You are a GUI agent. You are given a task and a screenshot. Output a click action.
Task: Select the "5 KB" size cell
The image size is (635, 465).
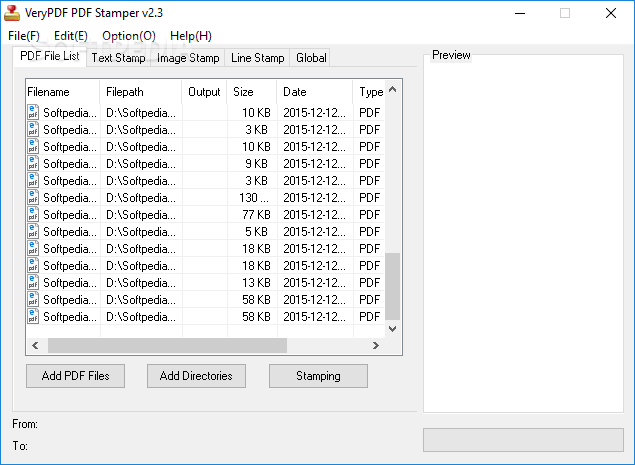pyautogui.click(x=256, y=232)
